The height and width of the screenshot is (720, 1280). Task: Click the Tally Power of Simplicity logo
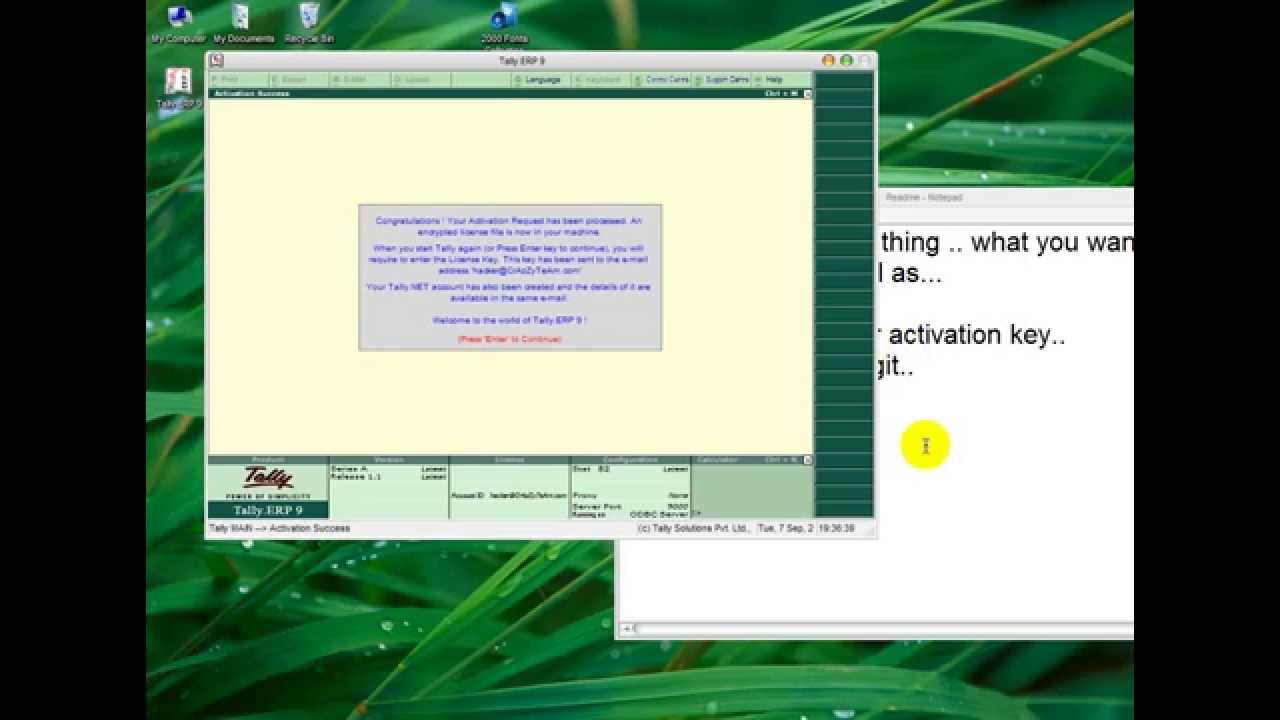pos(268,481)
